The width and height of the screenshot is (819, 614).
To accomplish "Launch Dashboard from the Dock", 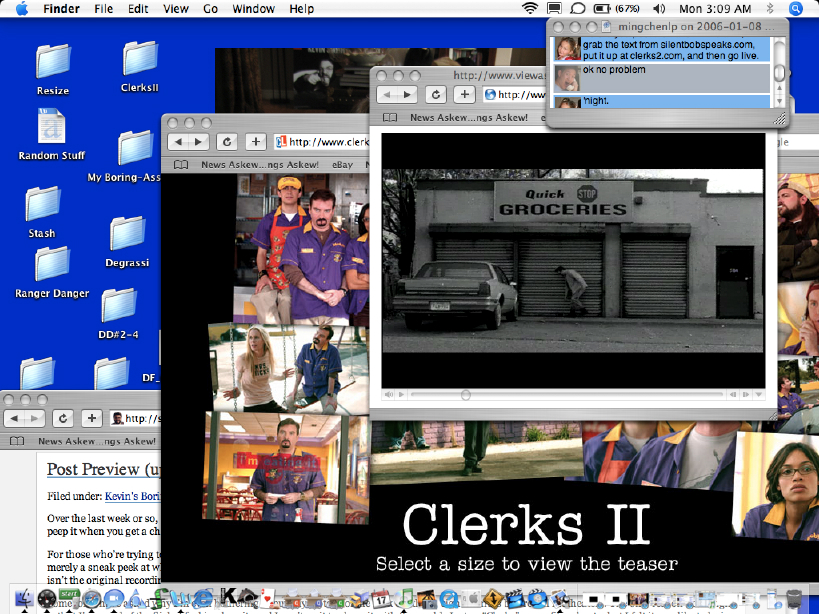I will [47, 598].
